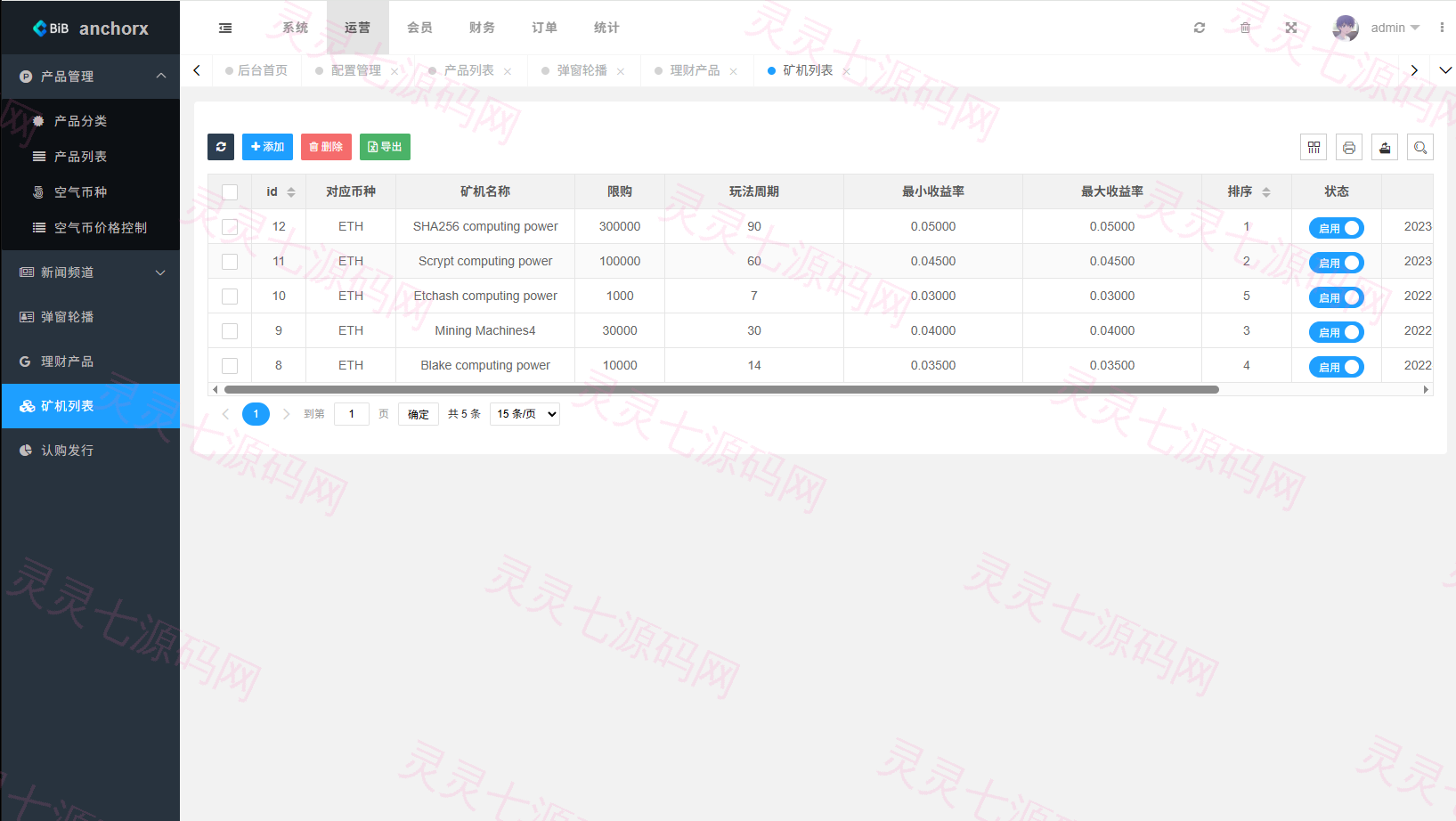Viewport: 1456px width, 821px height.
Task: Go to next page arrow
Action: [286, 414]
